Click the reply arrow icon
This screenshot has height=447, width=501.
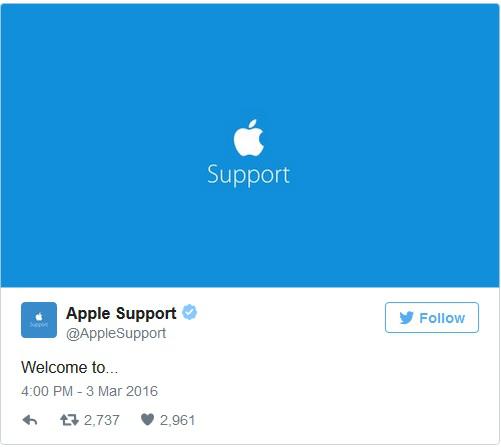coord(30,420)
